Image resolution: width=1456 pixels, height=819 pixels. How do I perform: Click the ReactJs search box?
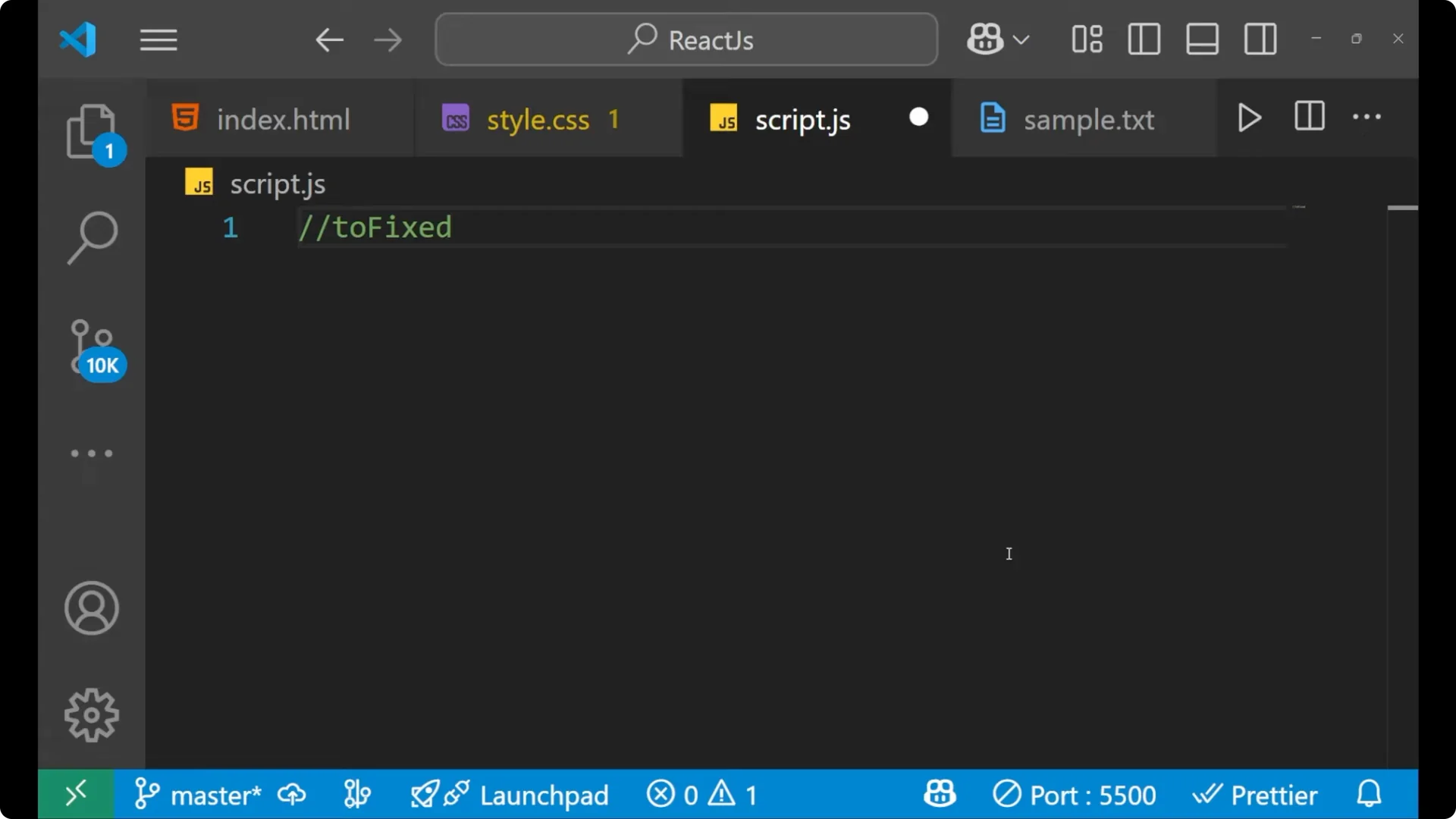pyautogui.click(x=686, y=39)
